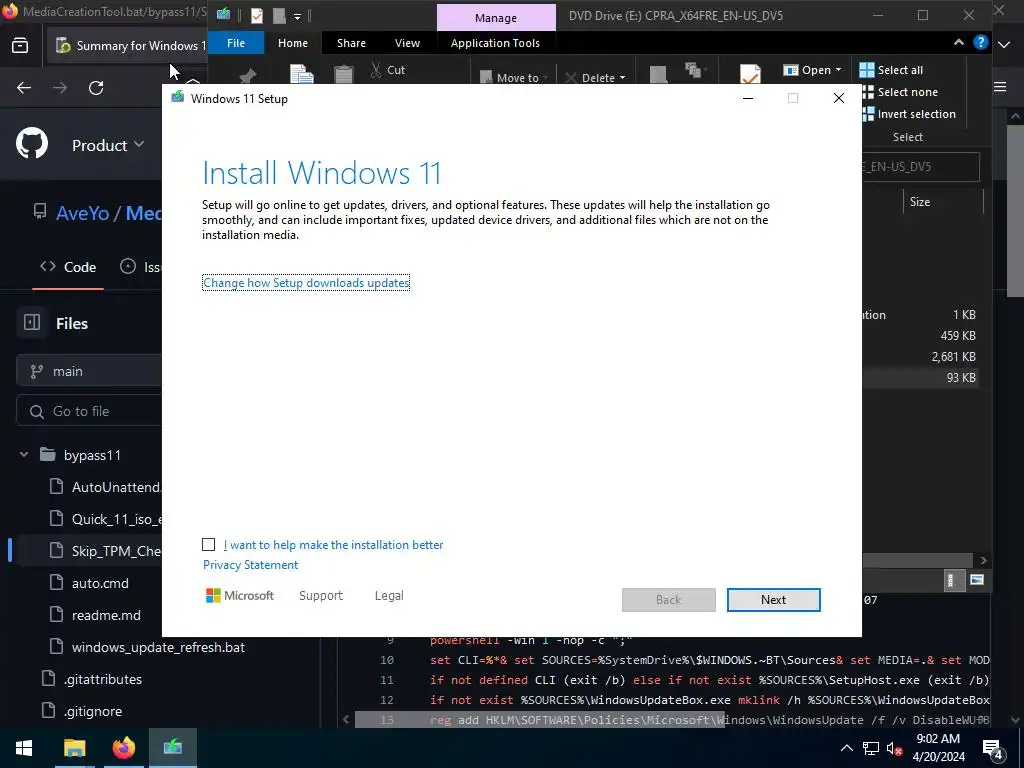
Task: Open the Support link in Setup
Action: tap(321, 596)
